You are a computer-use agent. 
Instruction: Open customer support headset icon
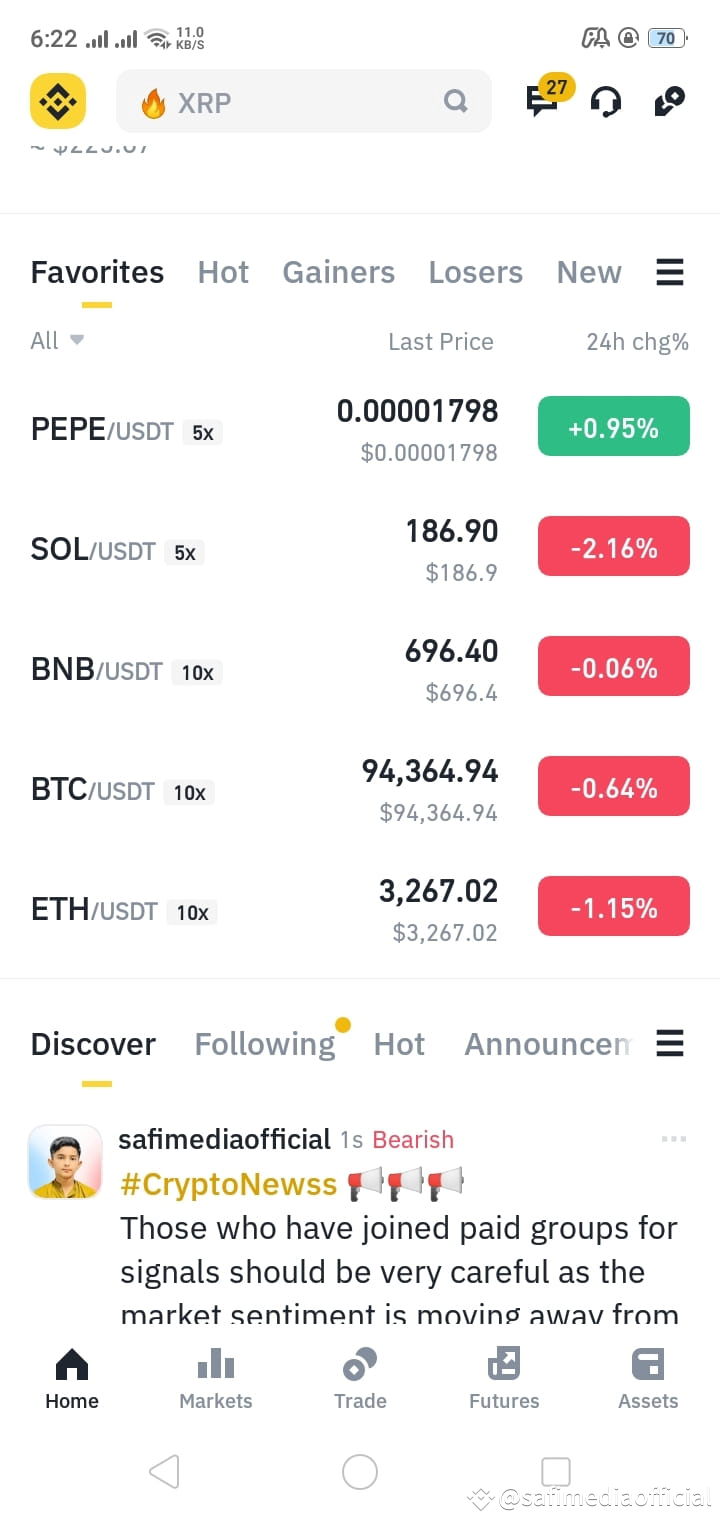pyautogui.click(x=606, y=102)
